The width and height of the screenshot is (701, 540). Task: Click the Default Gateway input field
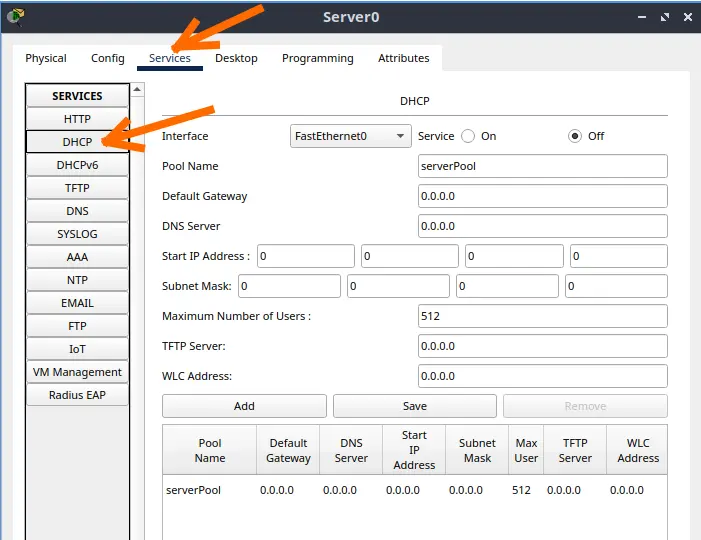point(542,196)
